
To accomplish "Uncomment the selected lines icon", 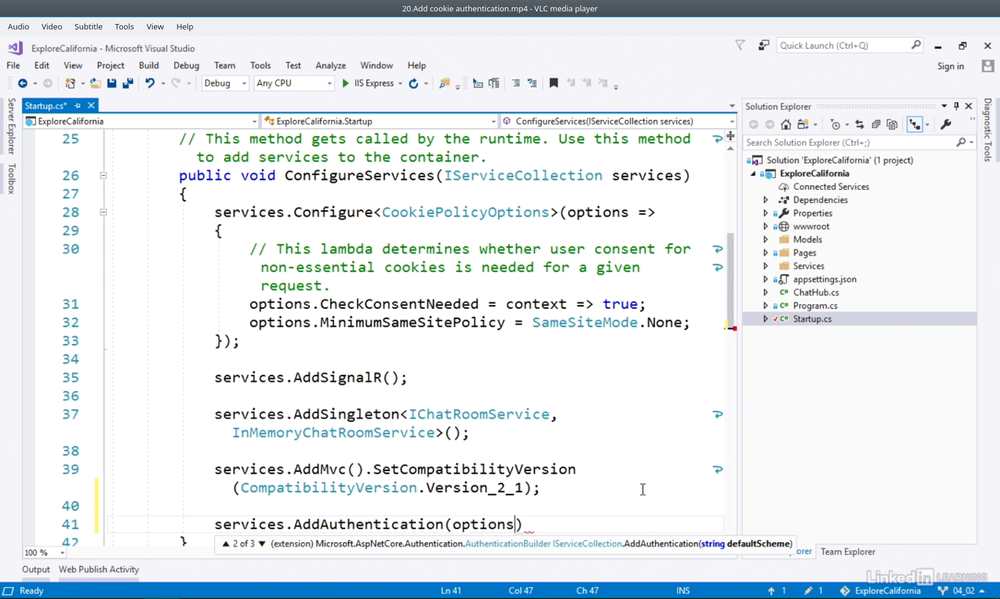I will coord(532,84).
